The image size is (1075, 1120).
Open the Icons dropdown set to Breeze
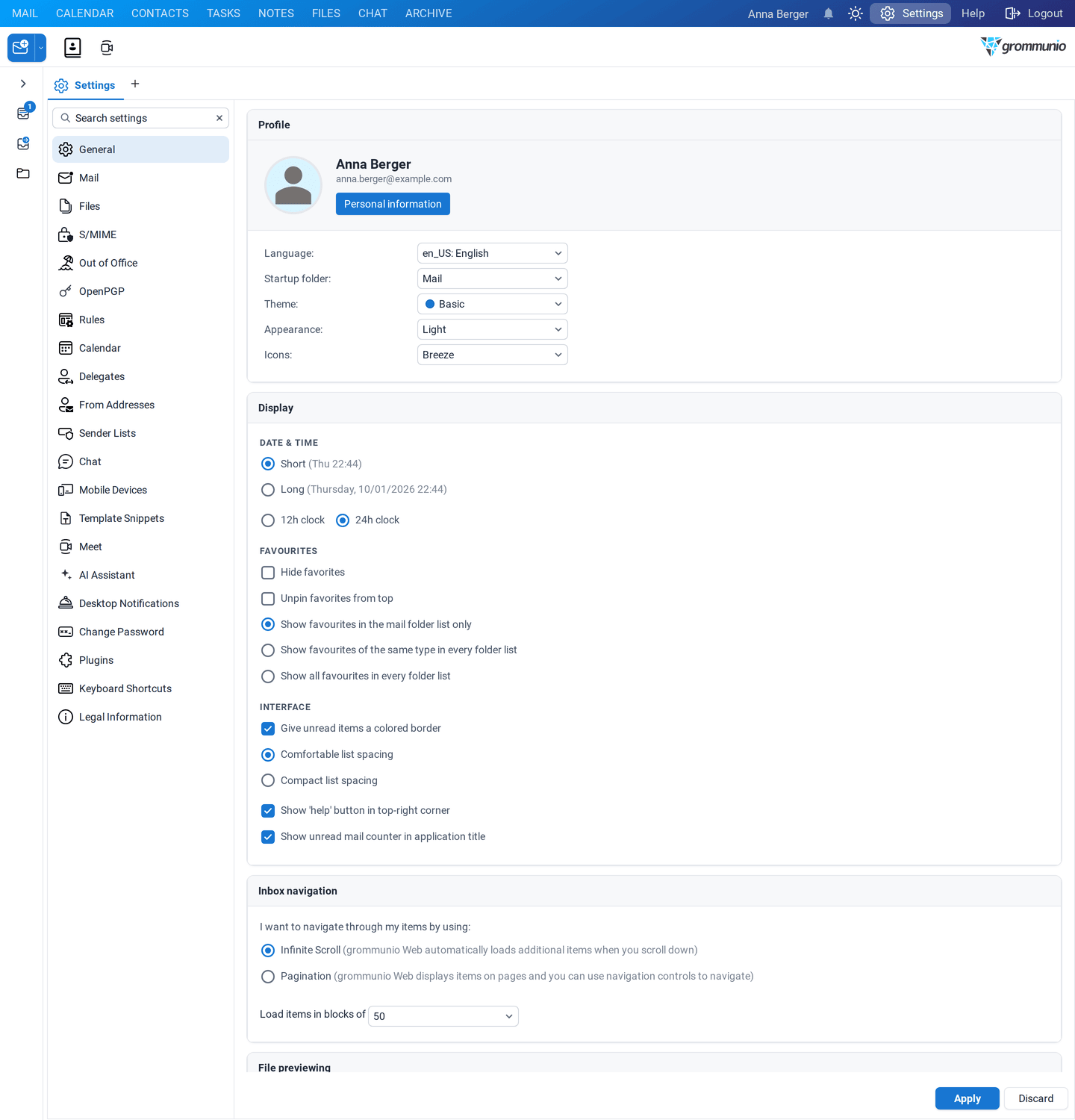click(x=493, y=355)
